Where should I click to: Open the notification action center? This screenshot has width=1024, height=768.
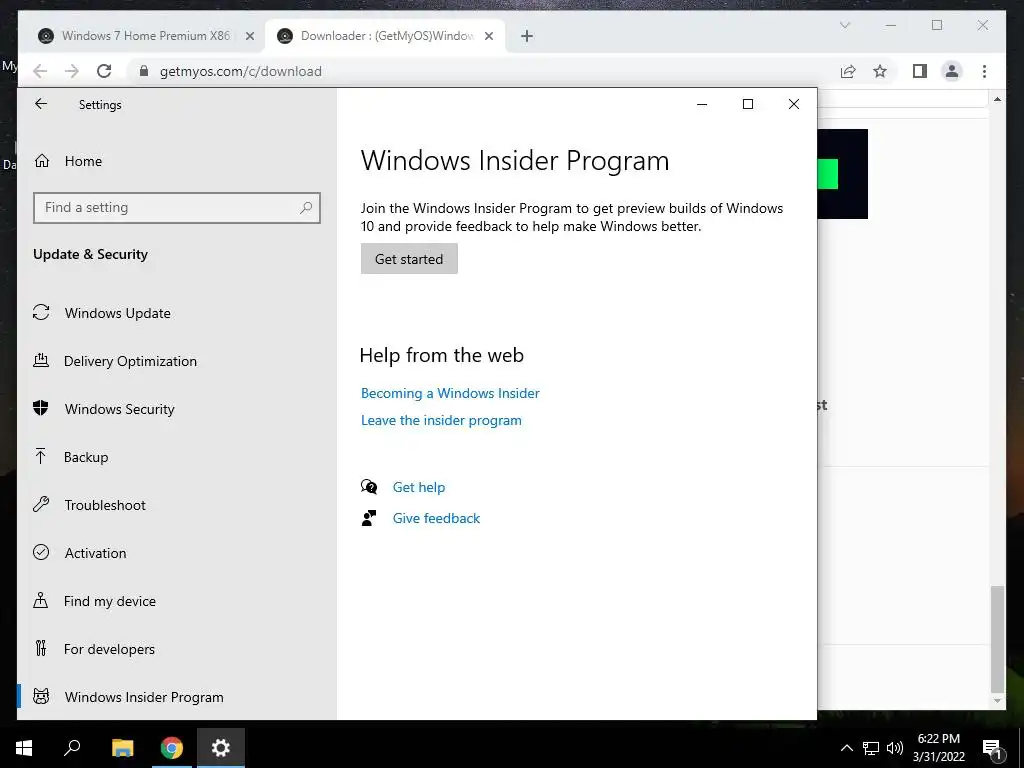point(993,748)
